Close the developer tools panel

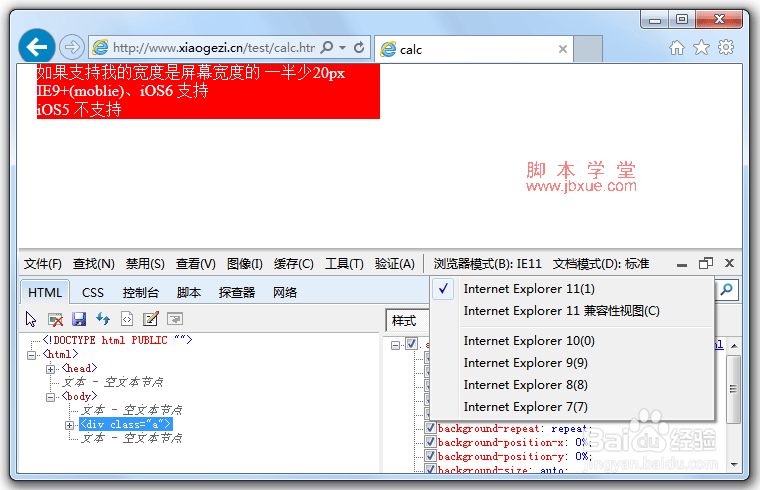tap(729, 263)
